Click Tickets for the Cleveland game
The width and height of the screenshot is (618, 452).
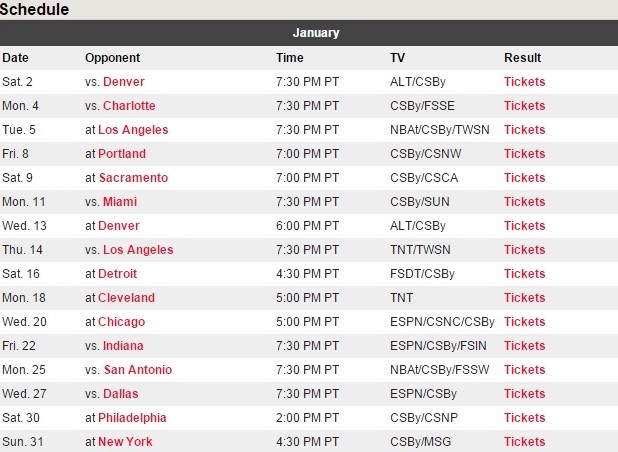525,298
